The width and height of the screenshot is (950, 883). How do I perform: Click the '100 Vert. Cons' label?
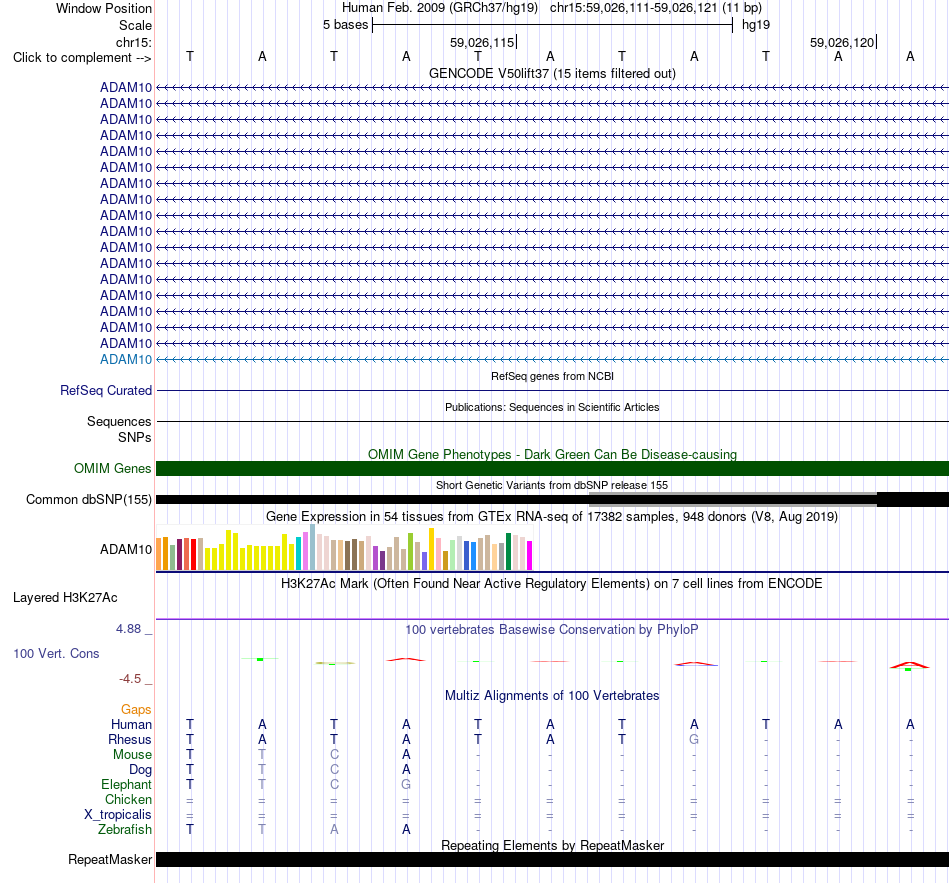(56, 653)
